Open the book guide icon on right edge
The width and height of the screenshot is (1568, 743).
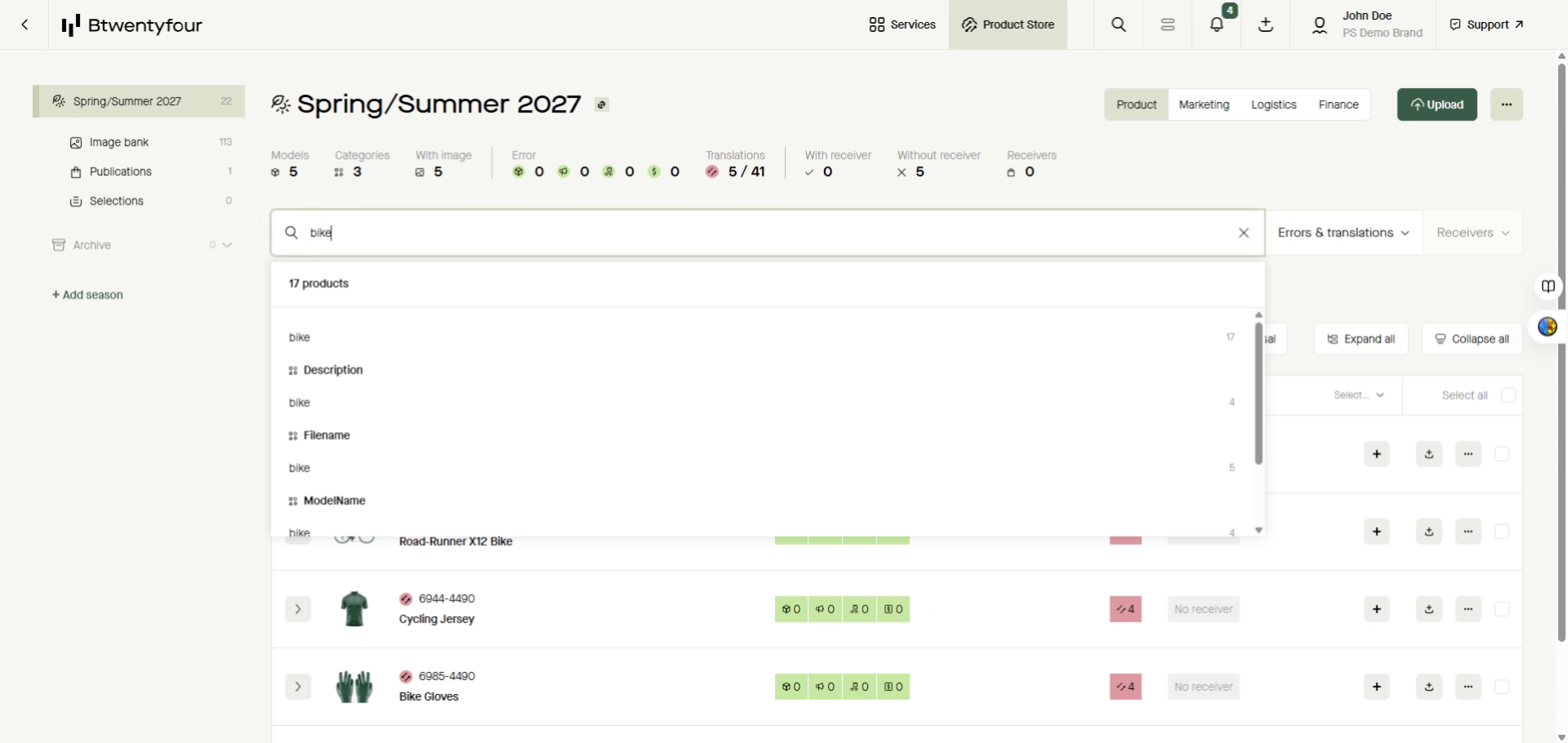pyautogui.click(x=1548, y=287)
